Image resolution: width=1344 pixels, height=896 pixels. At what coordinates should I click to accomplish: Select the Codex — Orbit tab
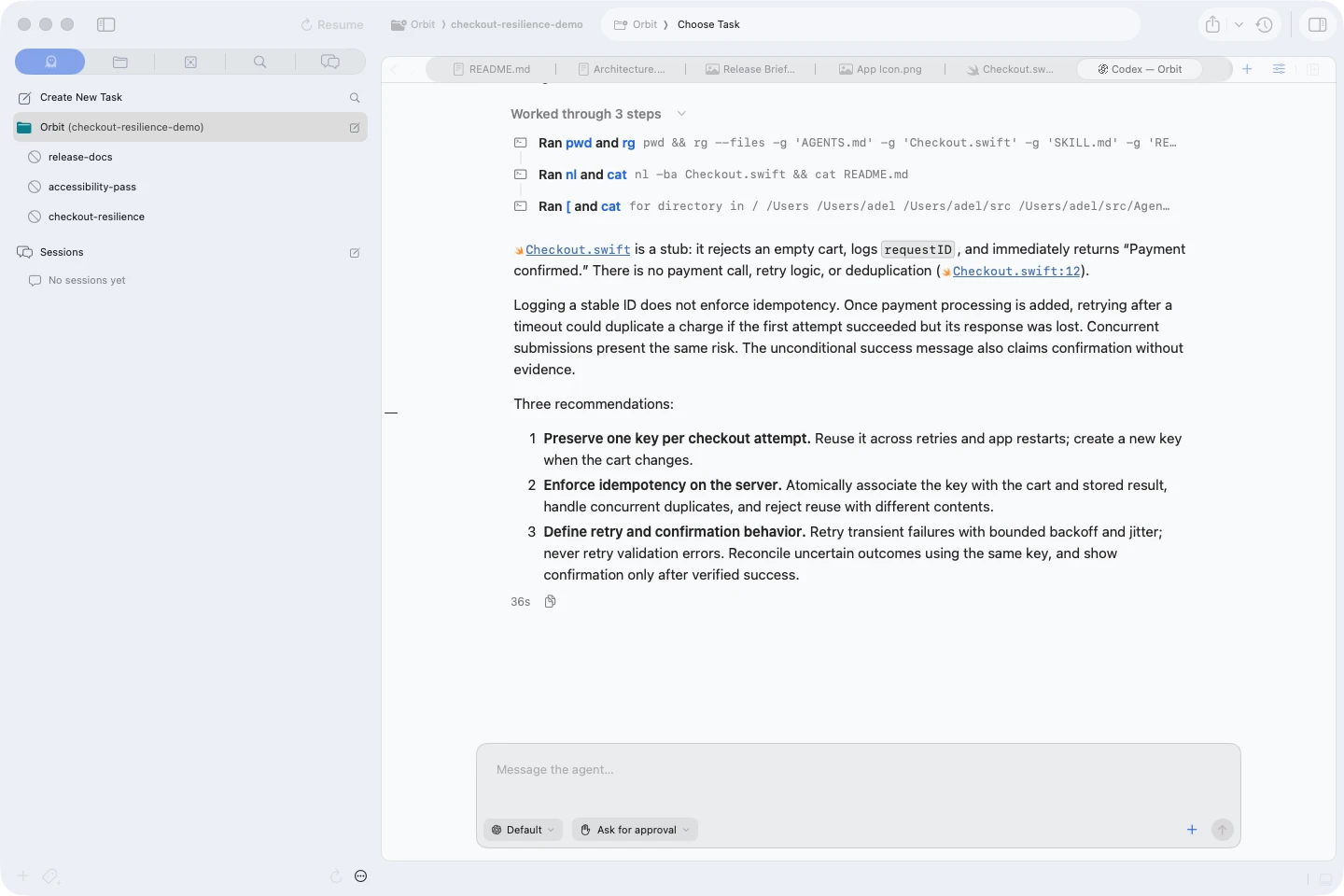1140,69
